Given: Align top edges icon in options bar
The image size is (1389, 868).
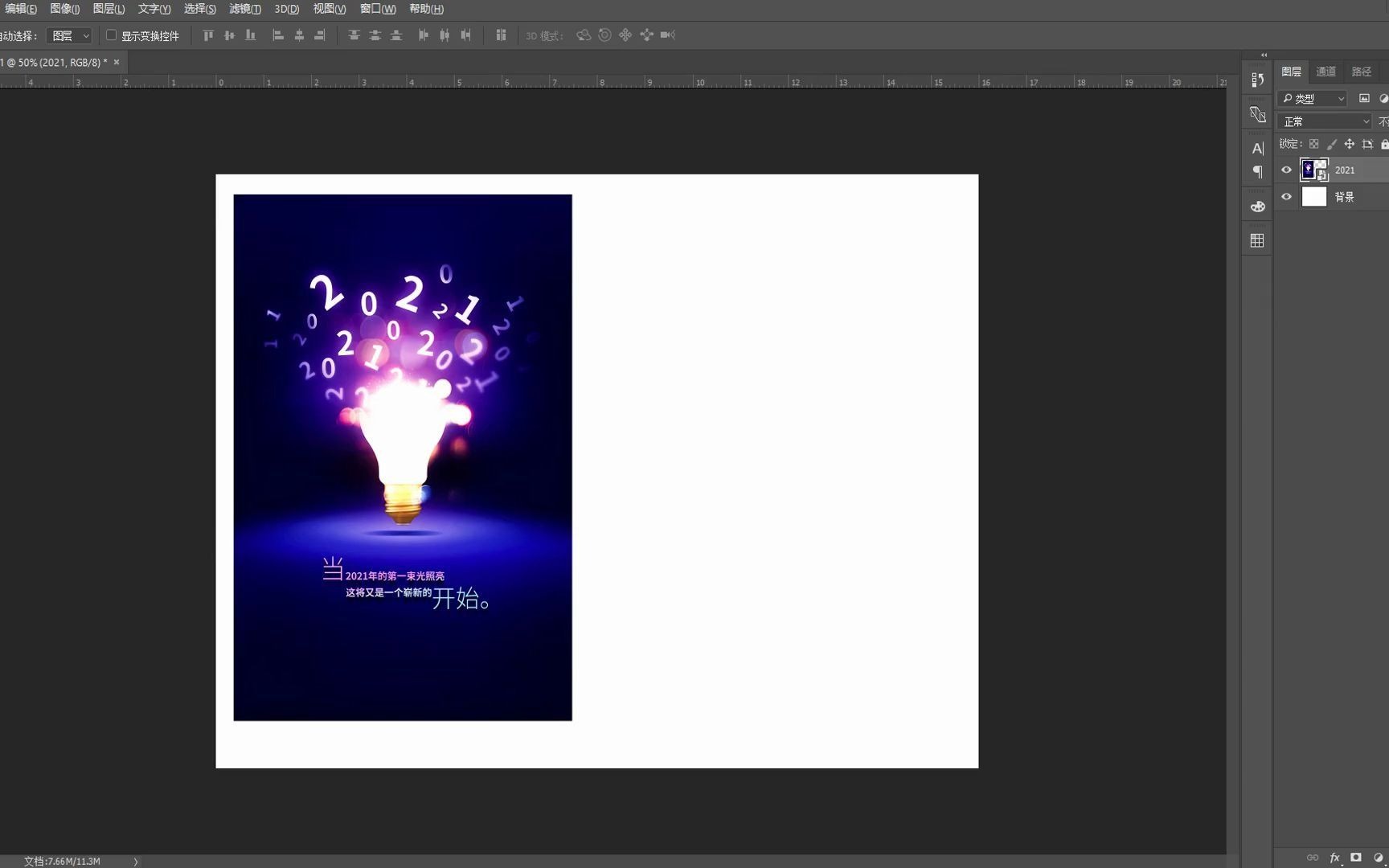Looking at the screenshot, I should click(x=208, y=35).
